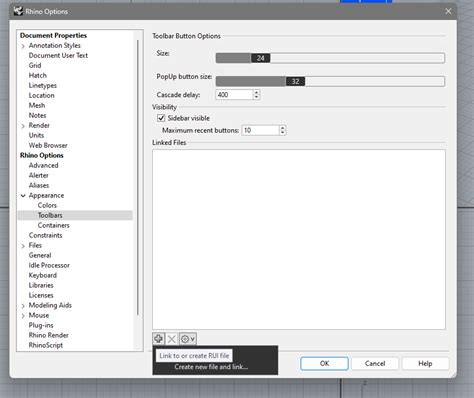Decrease Maximum recent buttons value

click(282, 133)
